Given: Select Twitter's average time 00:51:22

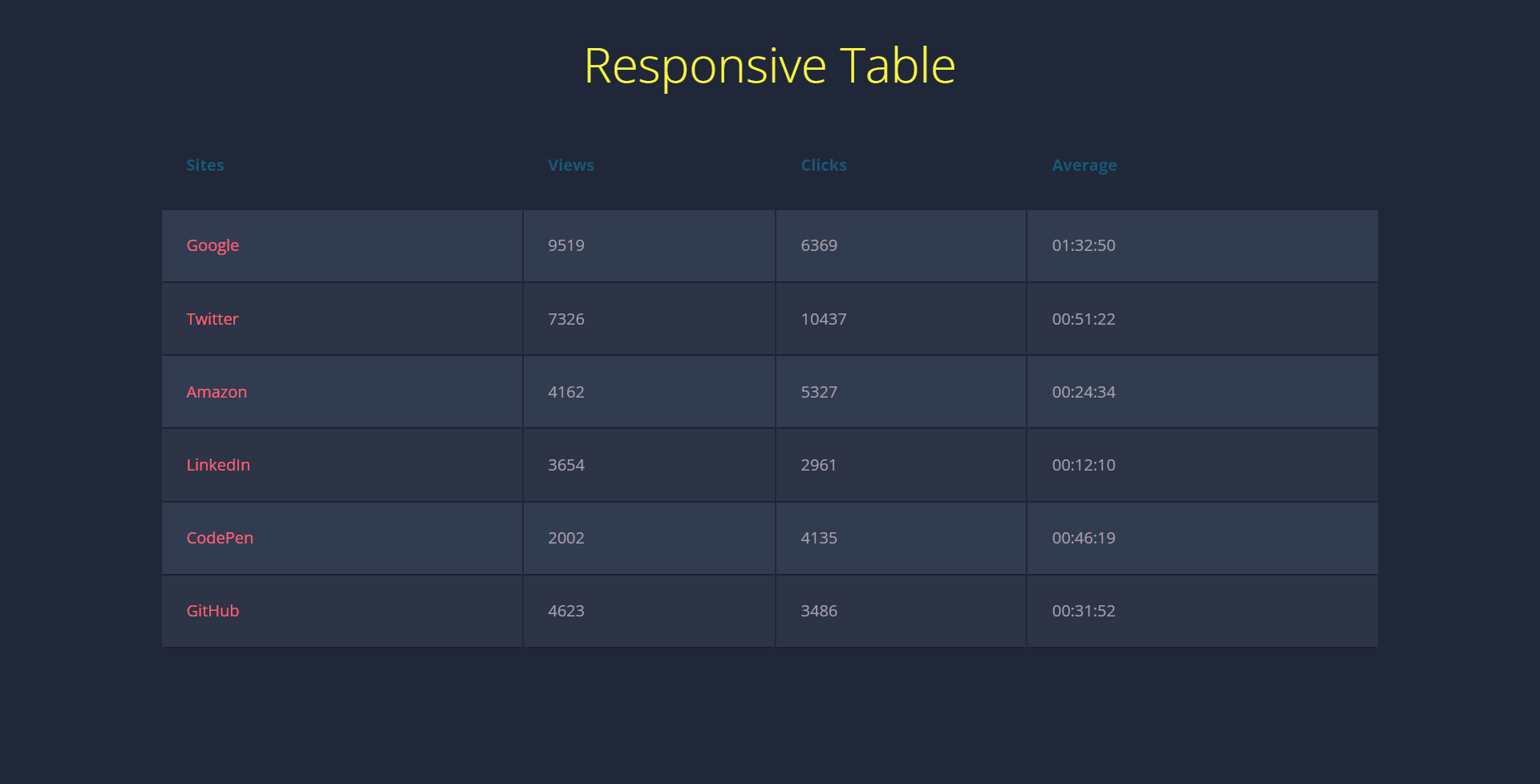Looking at the screenshot, I should 1084,319.
